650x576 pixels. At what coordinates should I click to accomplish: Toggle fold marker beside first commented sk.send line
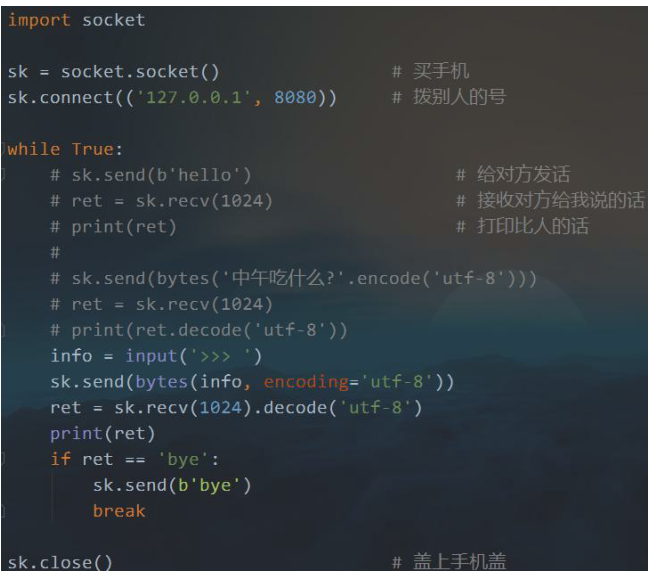pos(3,175)
